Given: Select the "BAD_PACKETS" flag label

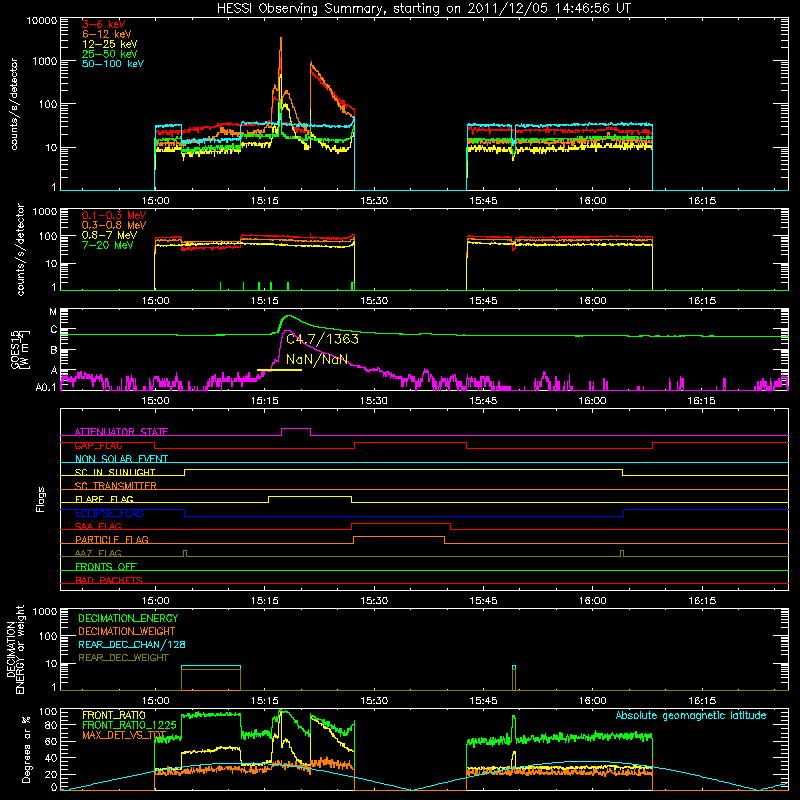Looking at the screenshot, I should coord(109,581).
